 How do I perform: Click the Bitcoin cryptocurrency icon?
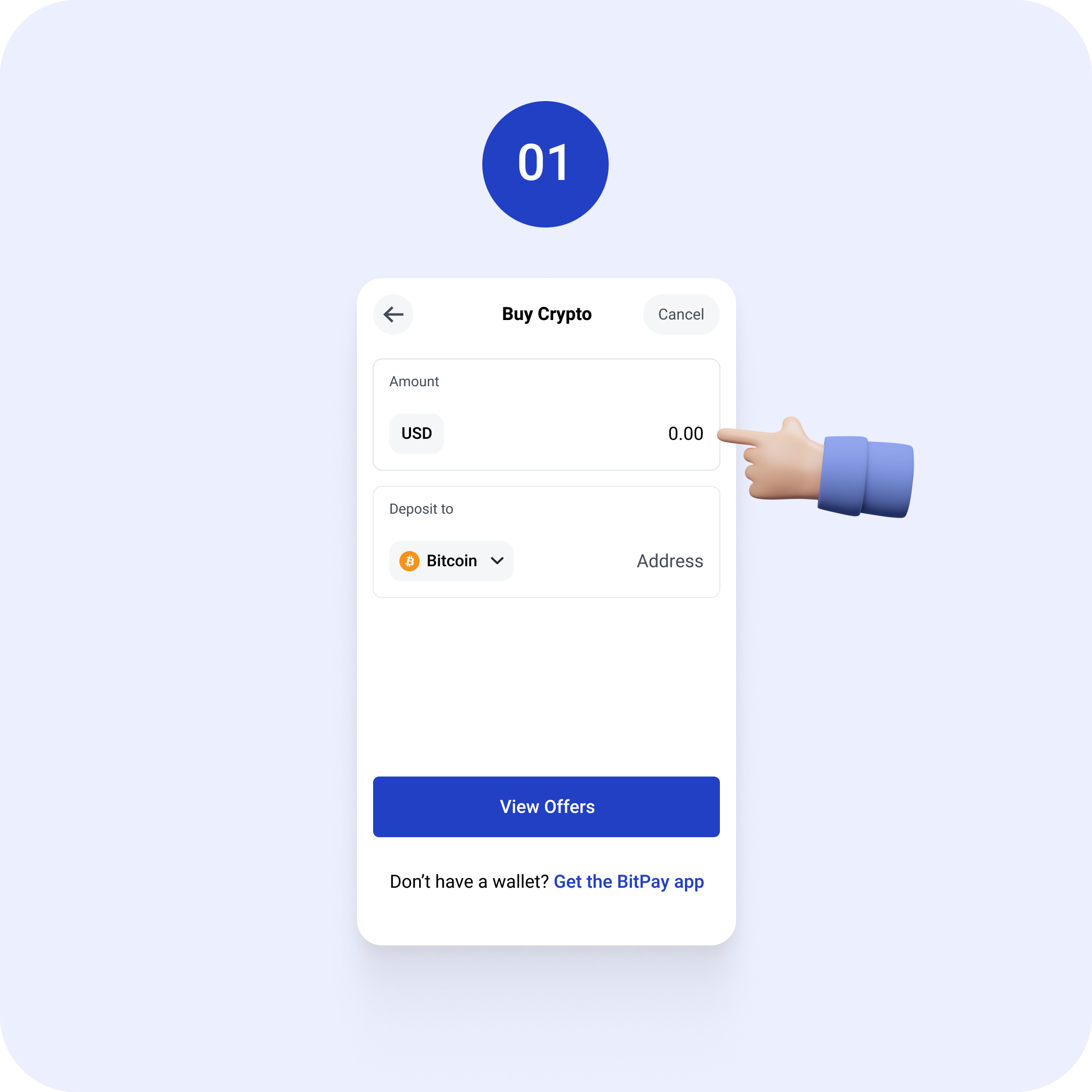click(x=410, y=560)
